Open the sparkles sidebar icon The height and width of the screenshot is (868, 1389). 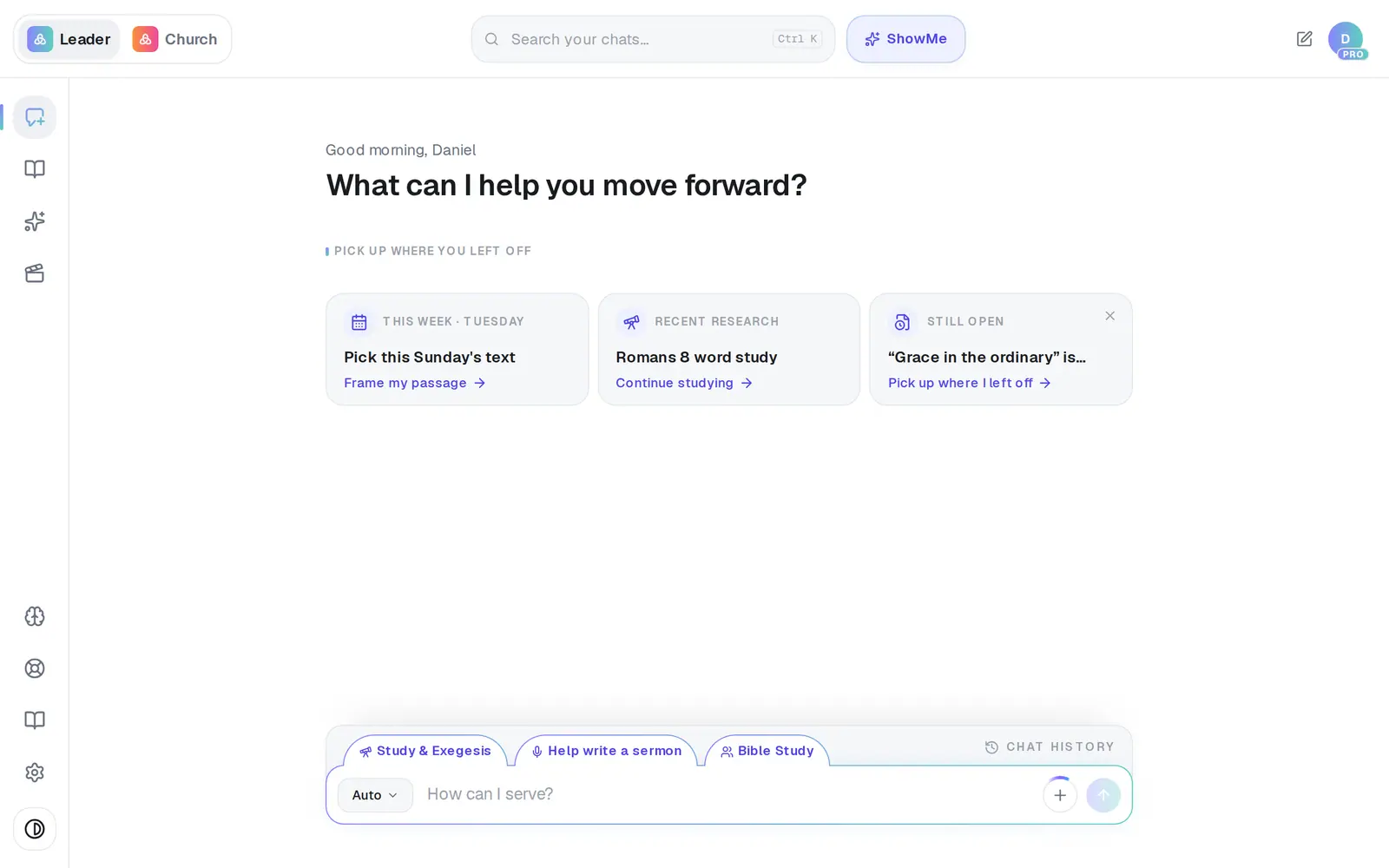pos(35,221)
